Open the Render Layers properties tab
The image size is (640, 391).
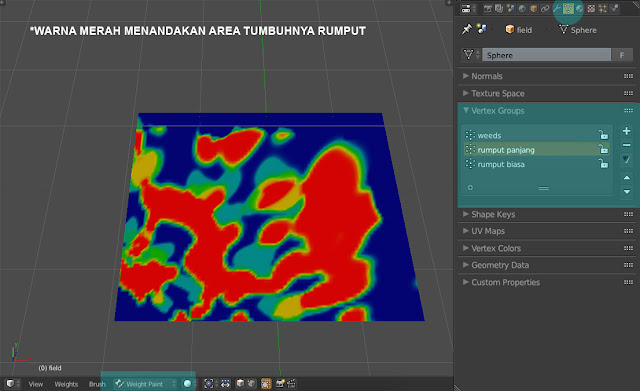(499, 8)
